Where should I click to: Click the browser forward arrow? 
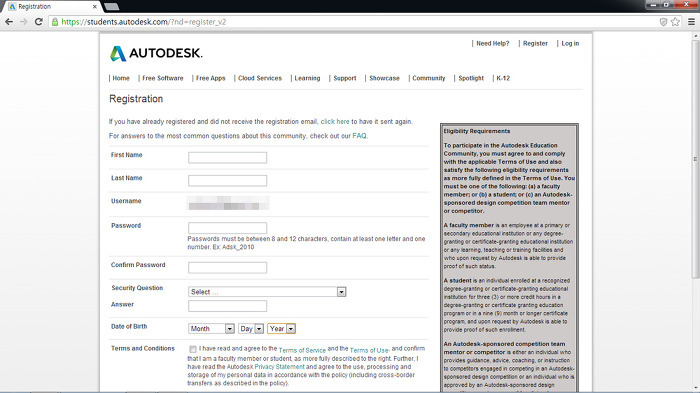point(24,21)
